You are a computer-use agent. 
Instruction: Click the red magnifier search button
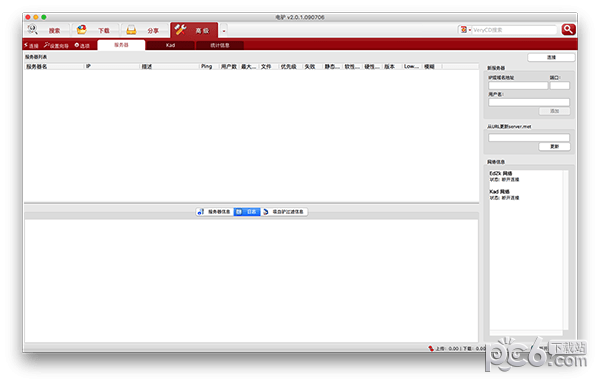pyautogui.click(x=568, y=29)
